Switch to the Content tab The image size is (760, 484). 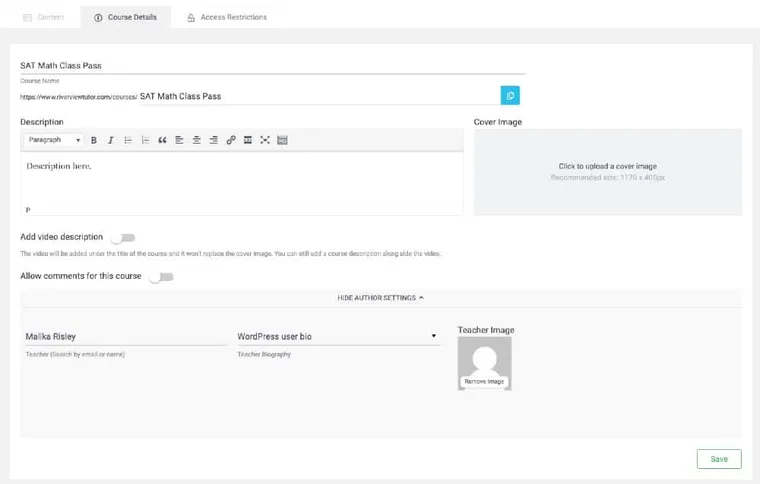point(44,17)
